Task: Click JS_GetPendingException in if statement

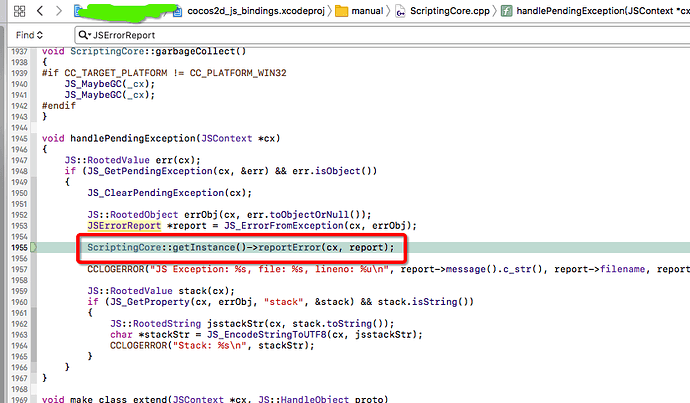Action: (x=150, y=171)
